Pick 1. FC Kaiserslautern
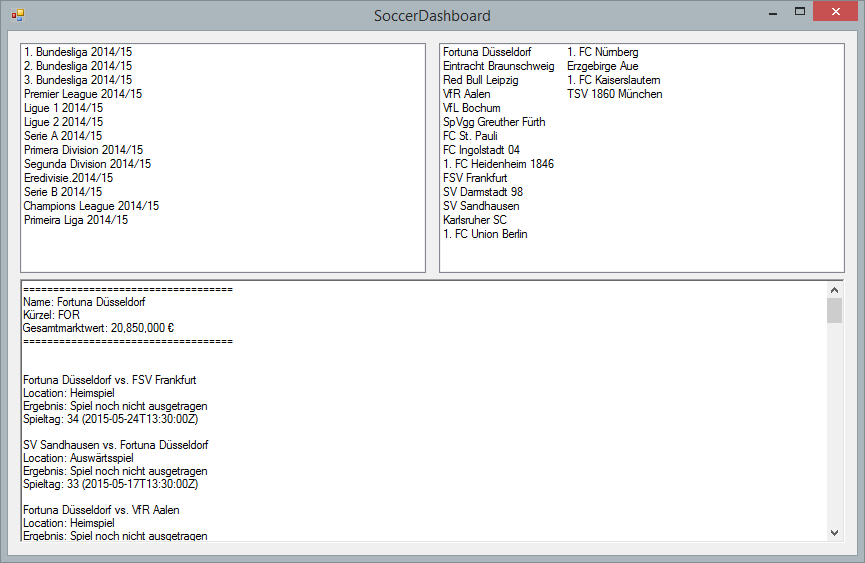This screenshot has width=865, height=563. pyautogui.click(x=613, y=80)
